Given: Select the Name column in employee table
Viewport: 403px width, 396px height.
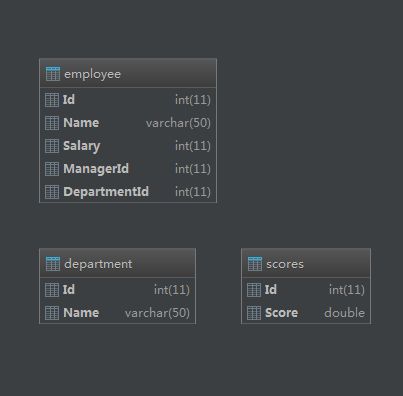Looking at the screenshot, I should (128, 123).
